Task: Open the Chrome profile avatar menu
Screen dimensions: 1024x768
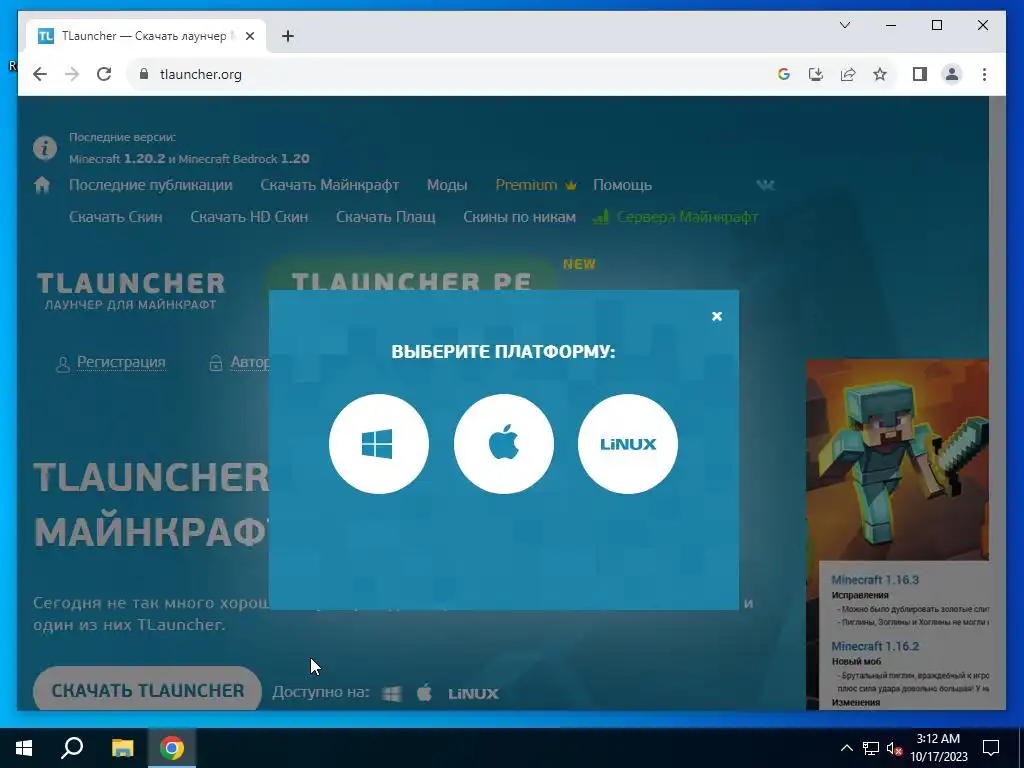Action: tap(952, 74)
